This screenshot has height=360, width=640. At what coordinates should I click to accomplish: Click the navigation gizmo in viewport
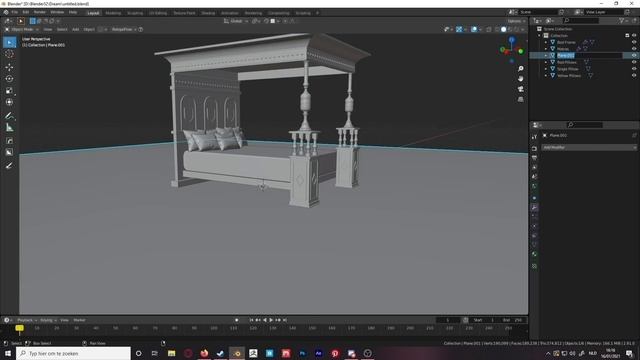pyautogui.click(x=512, y=50)
